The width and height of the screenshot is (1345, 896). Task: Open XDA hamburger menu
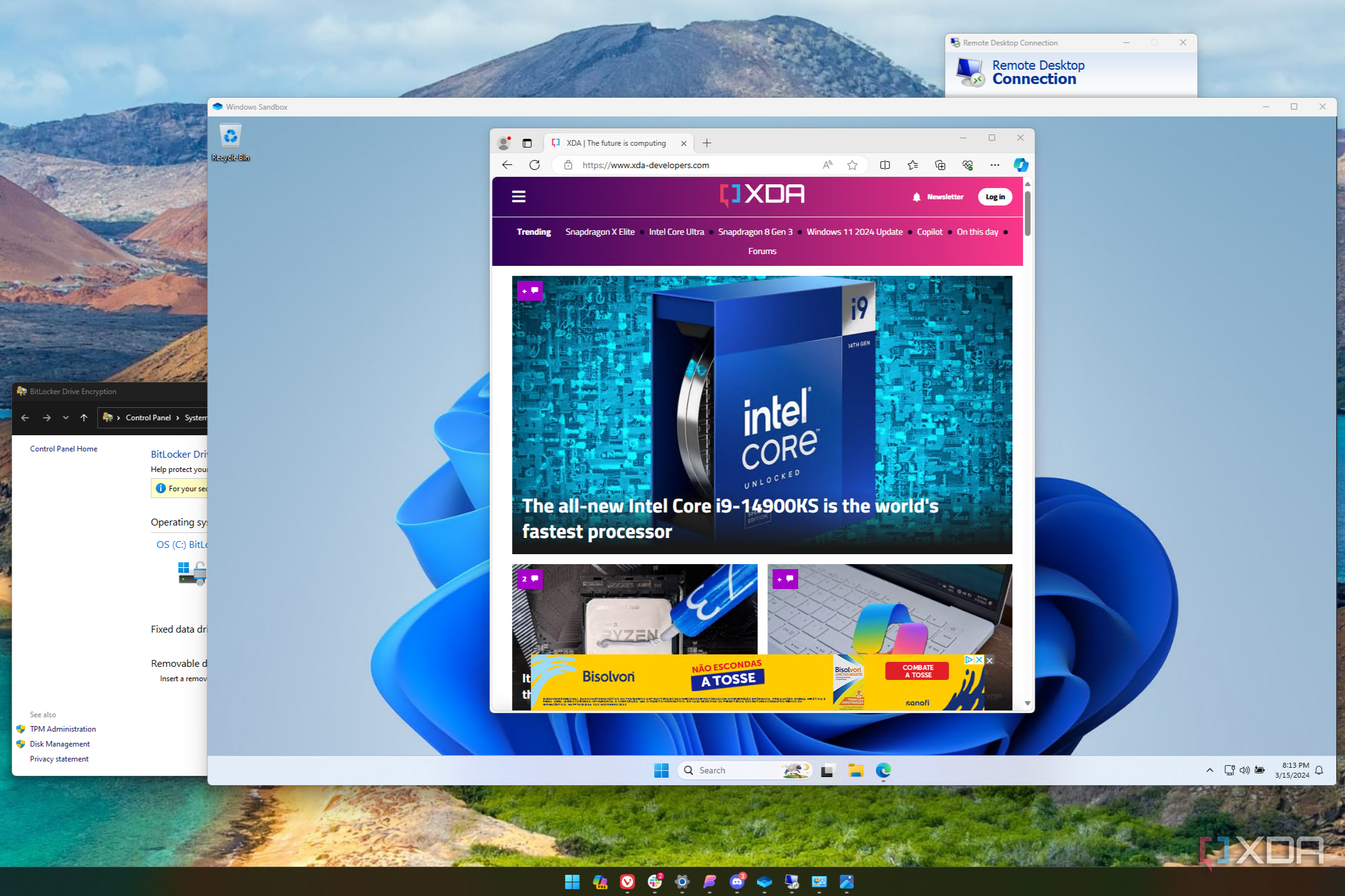[x=518, y=197]
